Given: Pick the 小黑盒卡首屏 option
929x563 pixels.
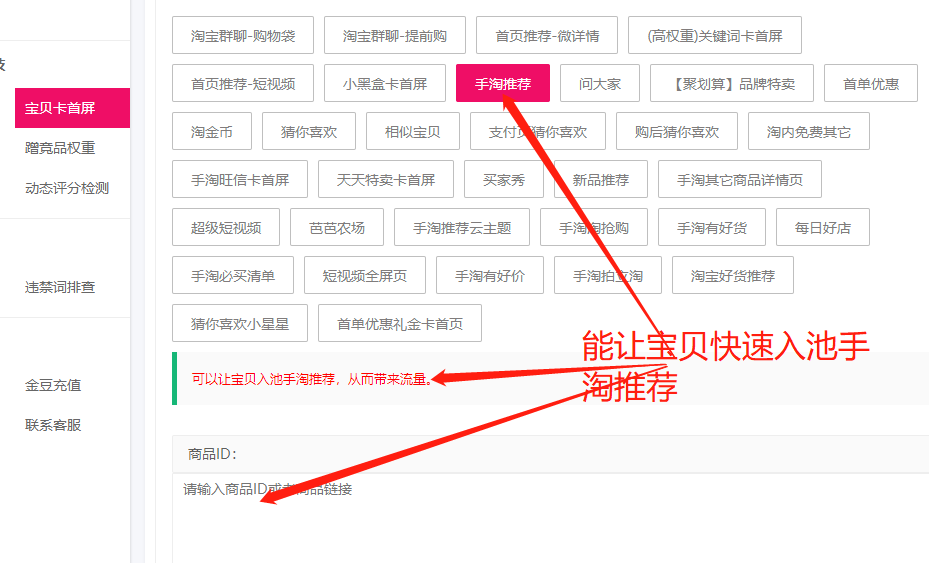Looking at the screenshot, I should tap(385, 84).
